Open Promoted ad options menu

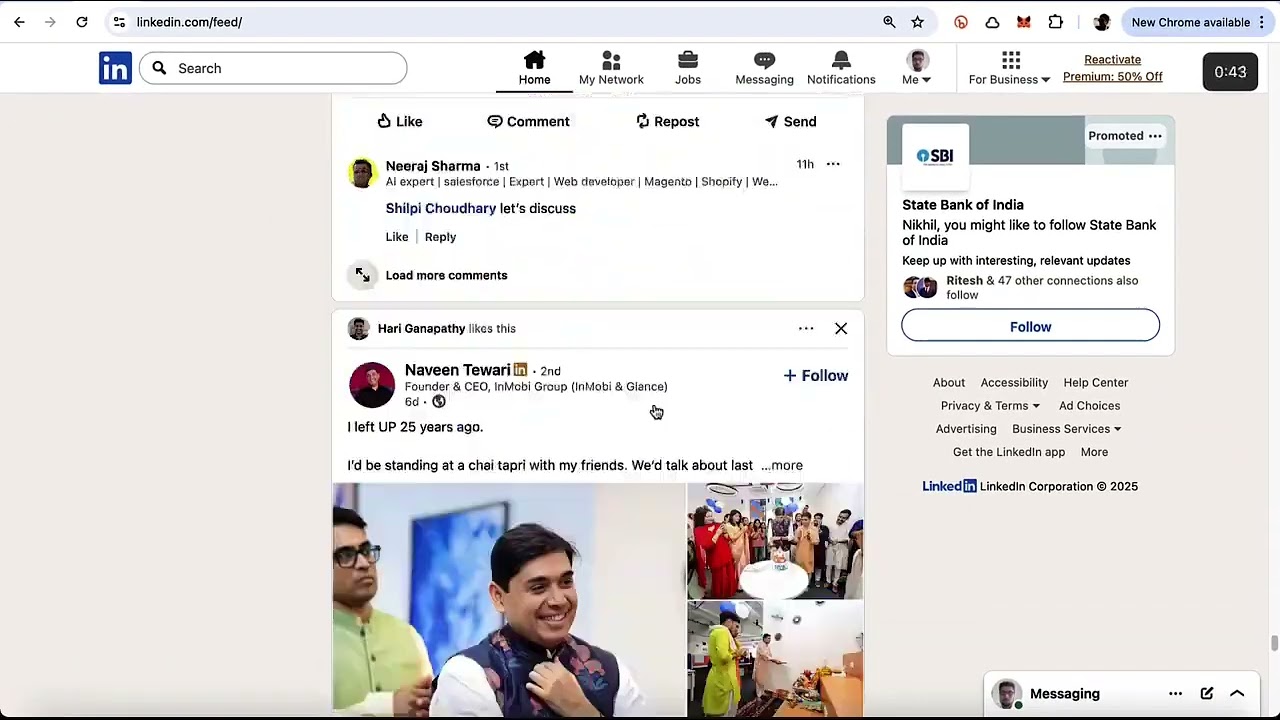tap(1155, 136)
